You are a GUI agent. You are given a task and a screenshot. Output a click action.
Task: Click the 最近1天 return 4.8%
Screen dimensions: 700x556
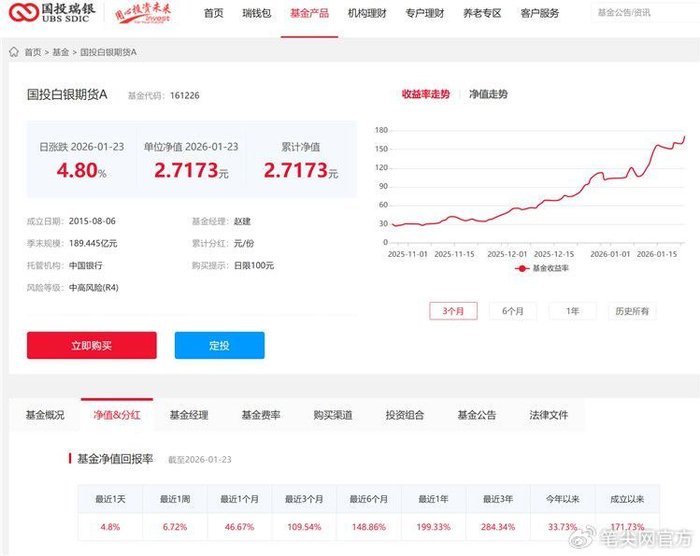pyautogui.click(x=110, y=527)
